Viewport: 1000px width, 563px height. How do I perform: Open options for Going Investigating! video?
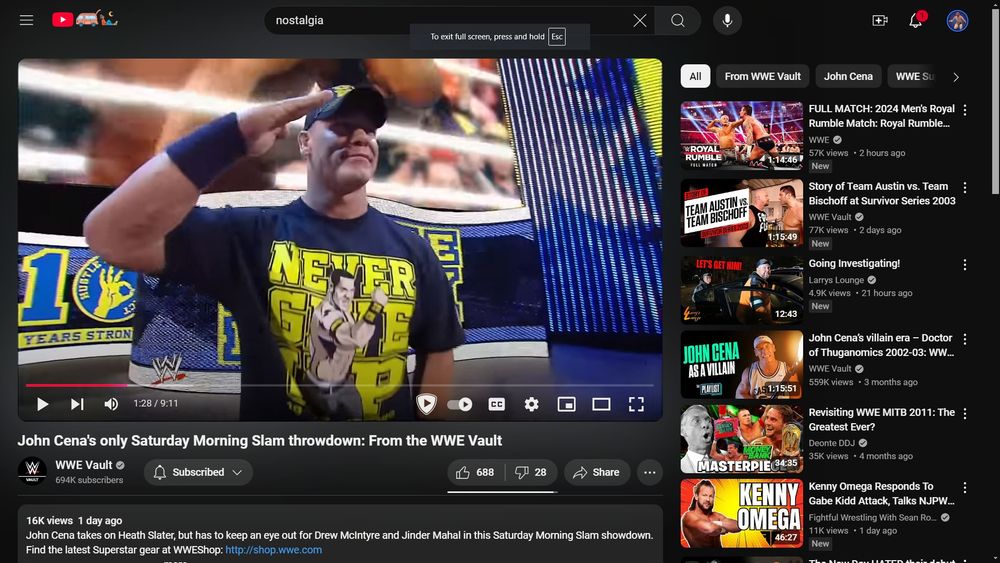pyautogui.click(x=965, y=265)
